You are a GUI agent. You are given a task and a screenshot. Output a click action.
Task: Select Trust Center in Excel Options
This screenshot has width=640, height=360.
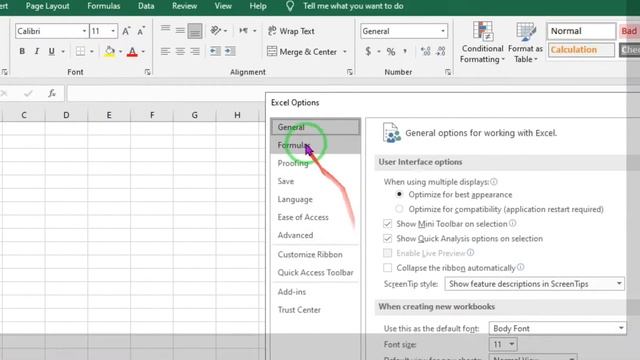pyautogui.click(x=315, y=310)
